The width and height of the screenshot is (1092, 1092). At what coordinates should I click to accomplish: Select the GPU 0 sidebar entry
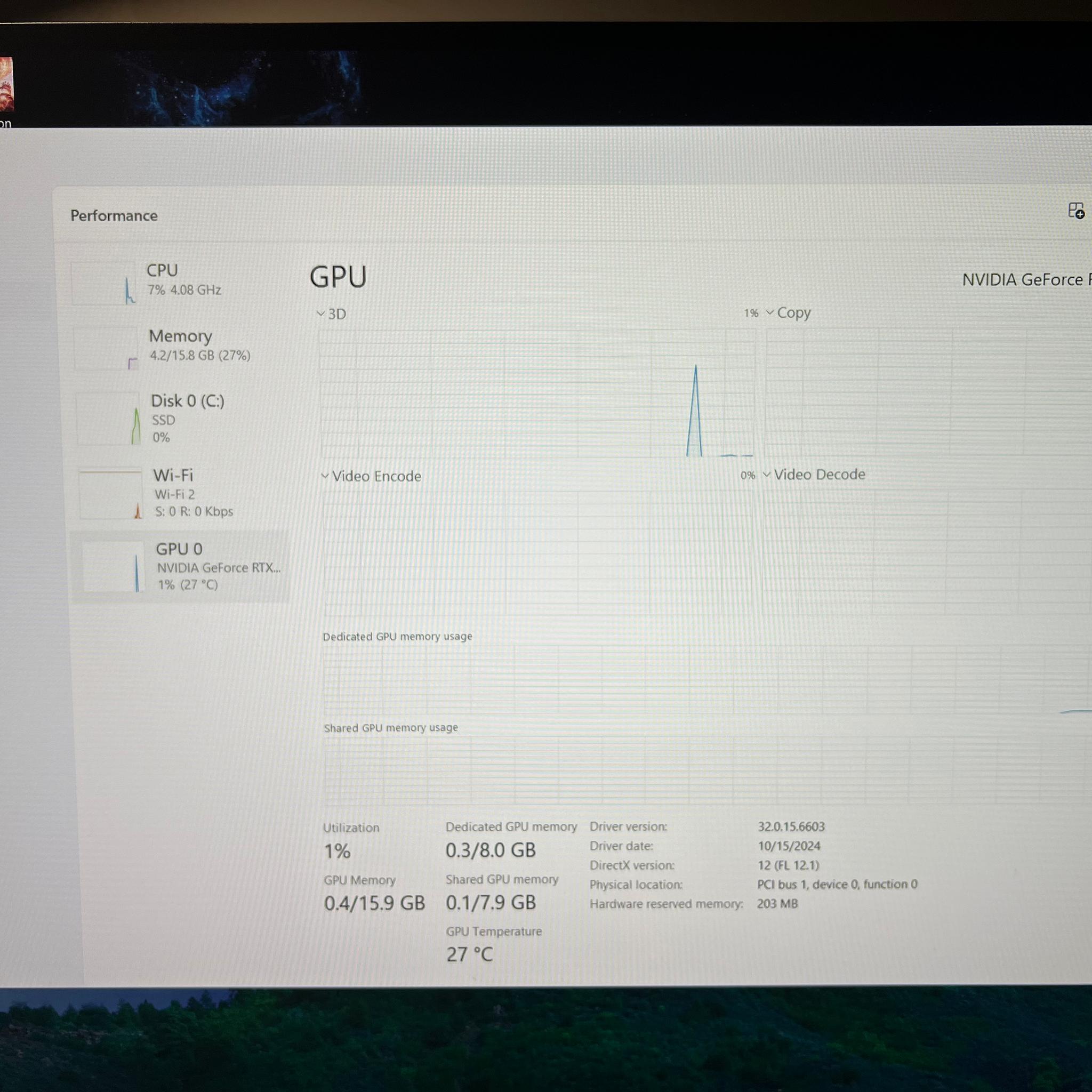point(180,566)
